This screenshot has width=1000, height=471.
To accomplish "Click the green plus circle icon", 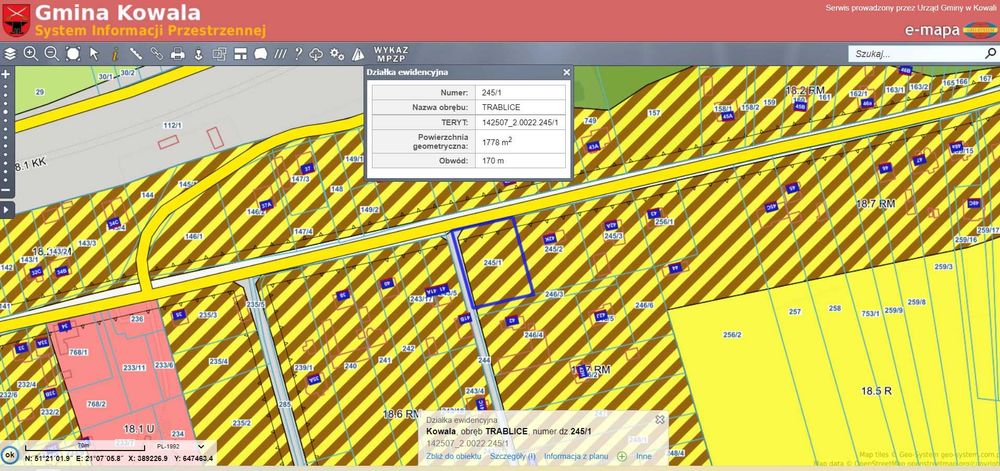I will [622, 456].
